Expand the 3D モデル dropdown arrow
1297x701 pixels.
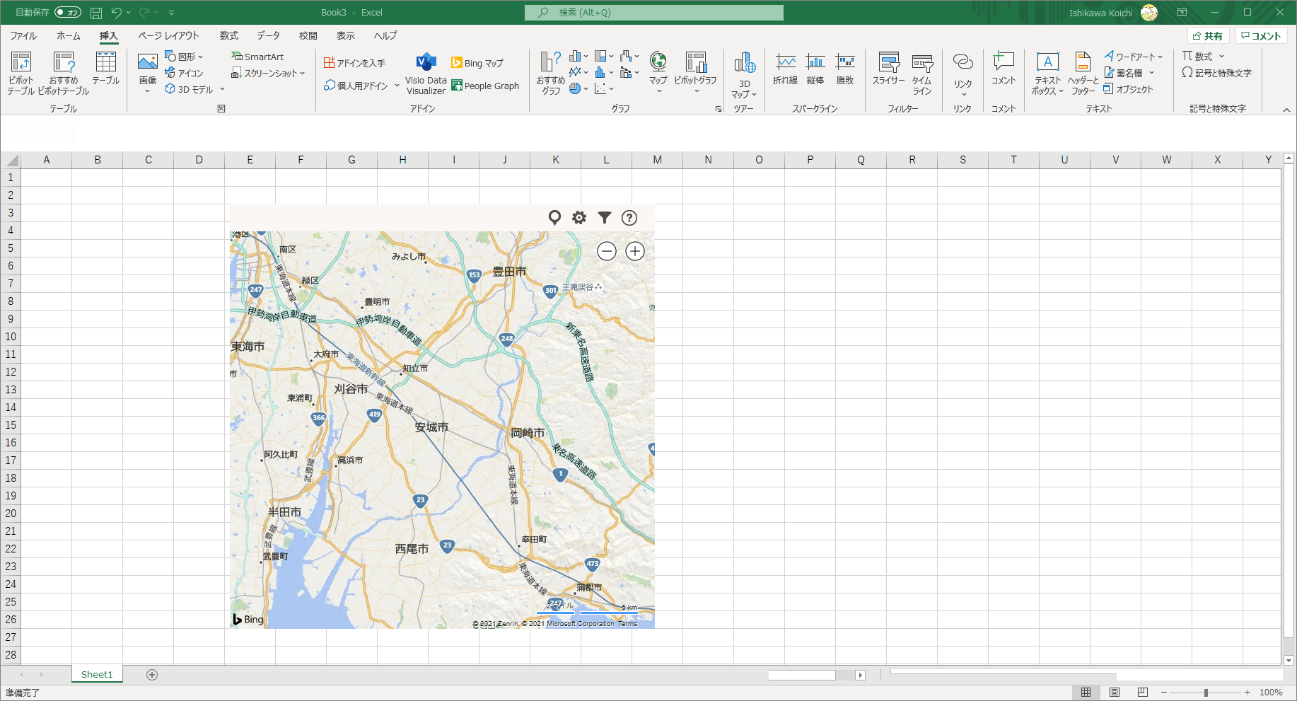(x=221, y=89)
